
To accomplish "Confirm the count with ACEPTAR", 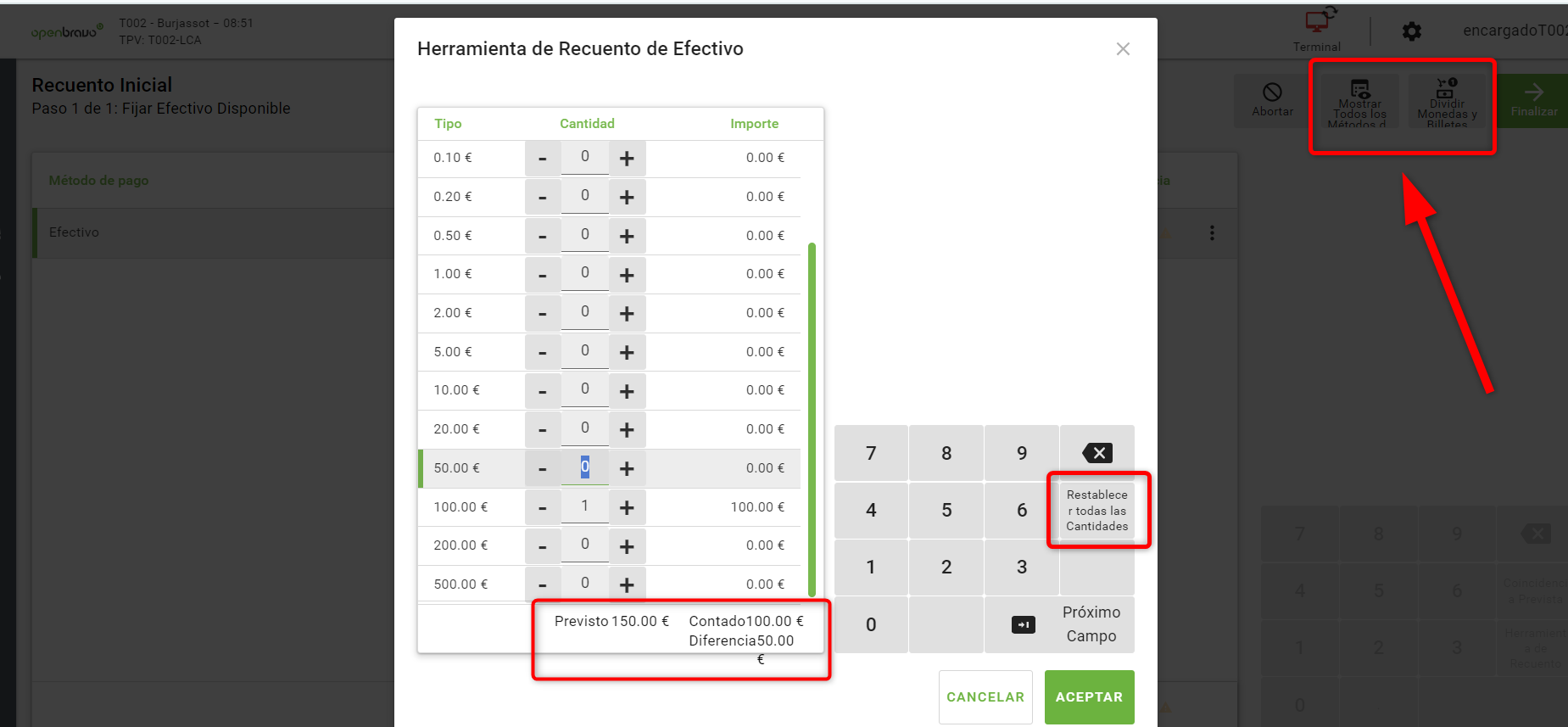I will coord(1089,697).
